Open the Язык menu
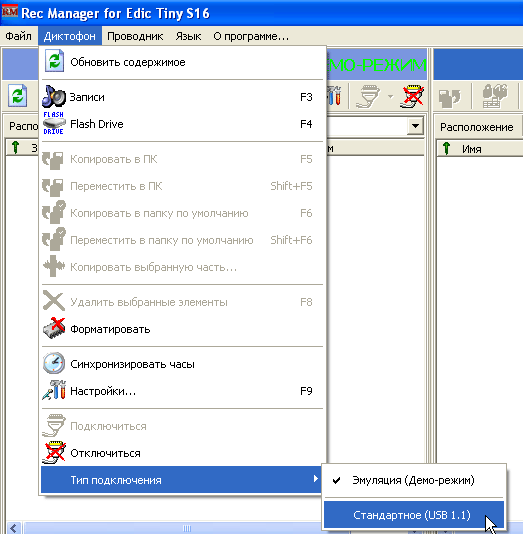The height and width of the screenshot is (534, 523). click(188, 36)
